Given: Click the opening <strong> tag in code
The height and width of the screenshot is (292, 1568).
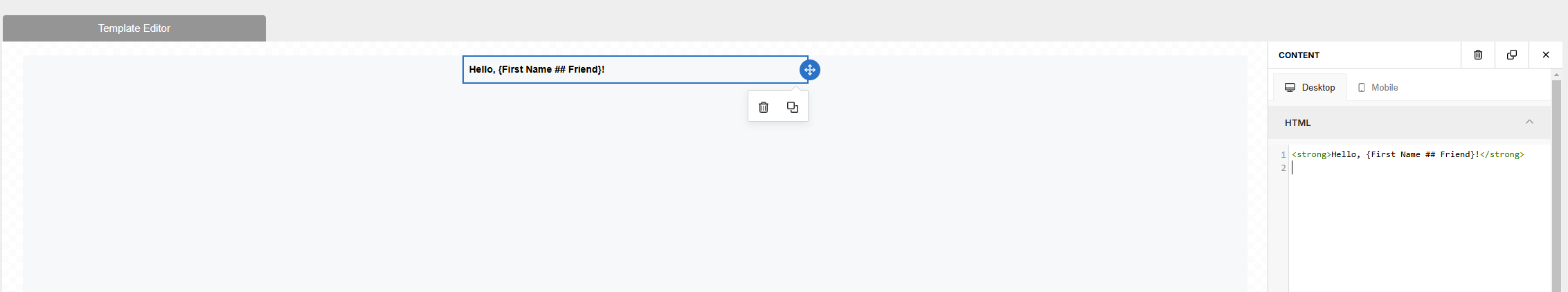Looking at the screenshot, I should 1311,154.
